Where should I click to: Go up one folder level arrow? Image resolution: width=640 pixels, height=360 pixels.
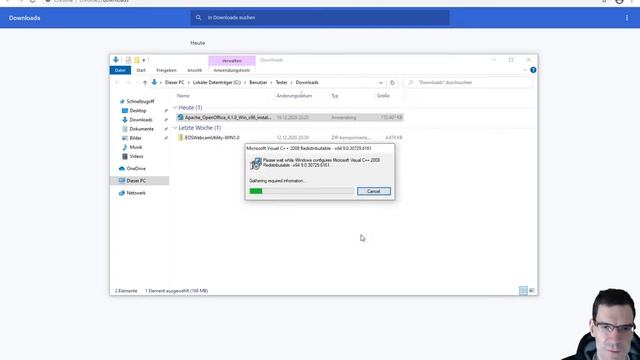(145, 82)
